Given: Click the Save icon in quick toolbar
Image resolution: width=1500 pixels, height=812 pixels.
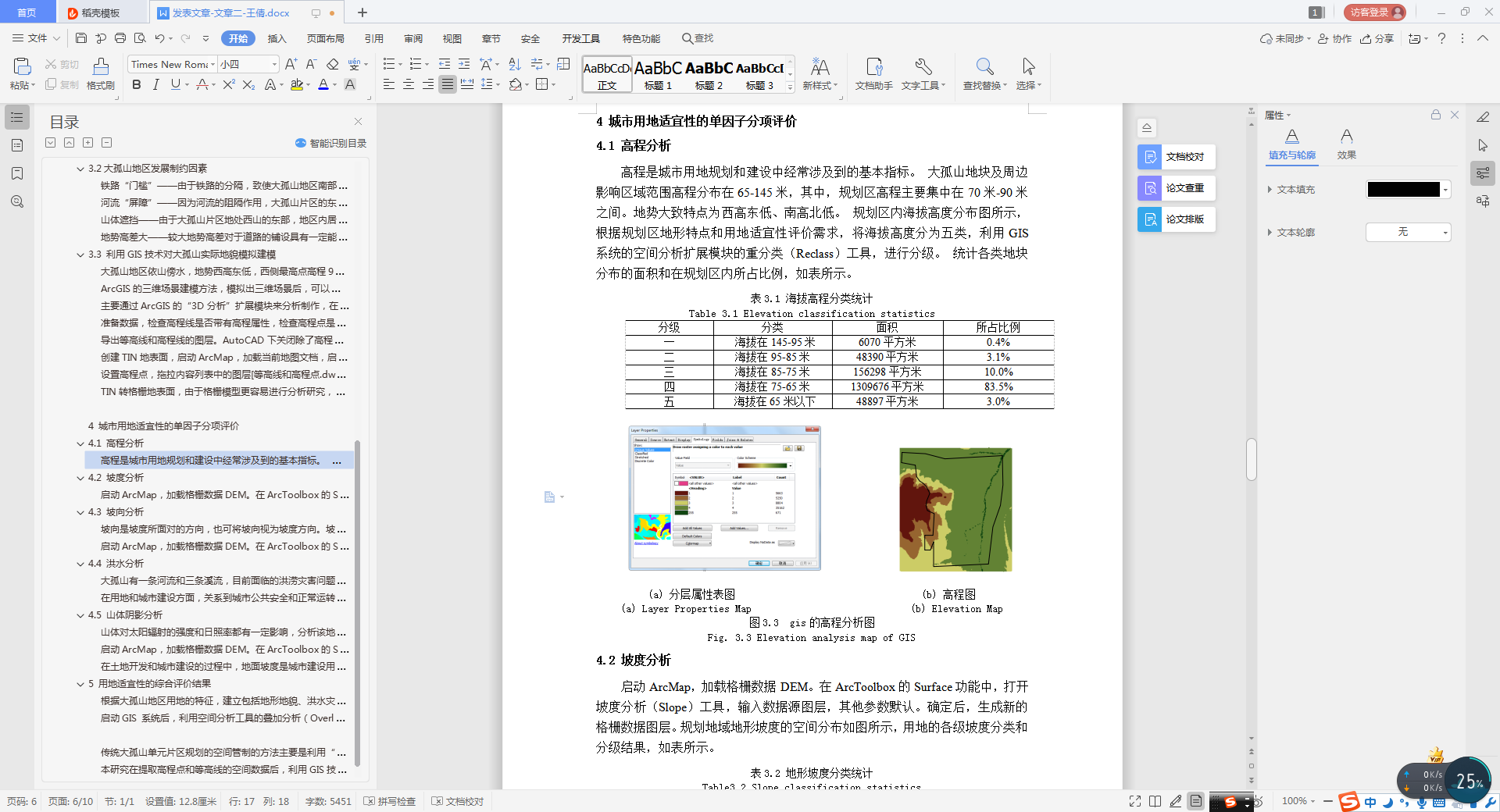Looking at the screenshot, I should pyautogui.click(x=81, y=38).
